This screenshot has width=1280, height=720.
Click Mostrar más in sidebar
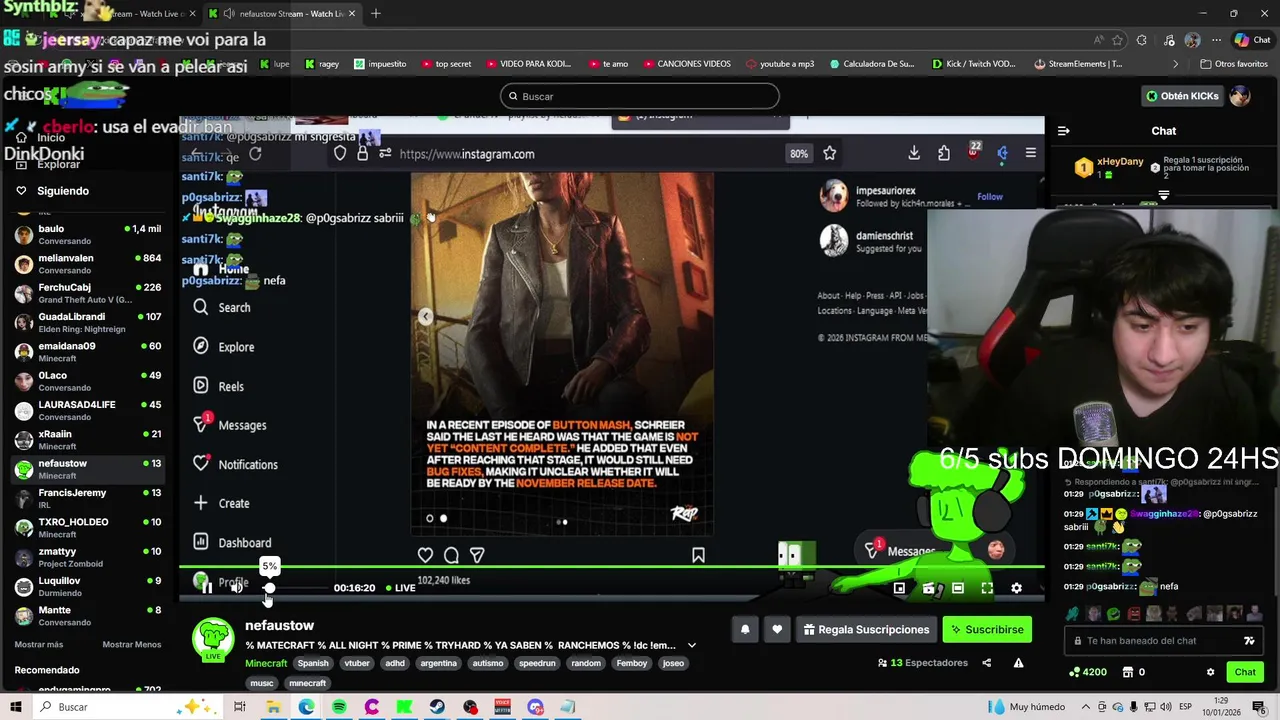(39, 645)
